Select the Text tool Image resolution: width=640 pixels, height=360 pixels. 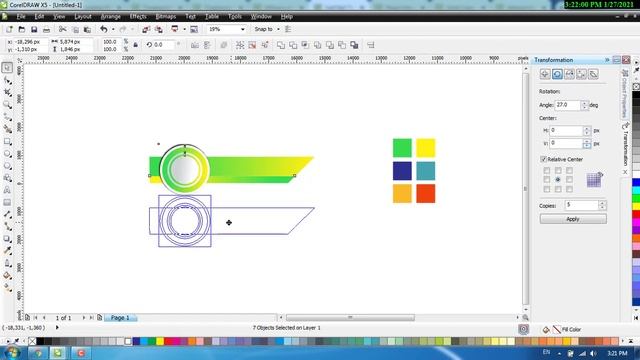point(7,190)
